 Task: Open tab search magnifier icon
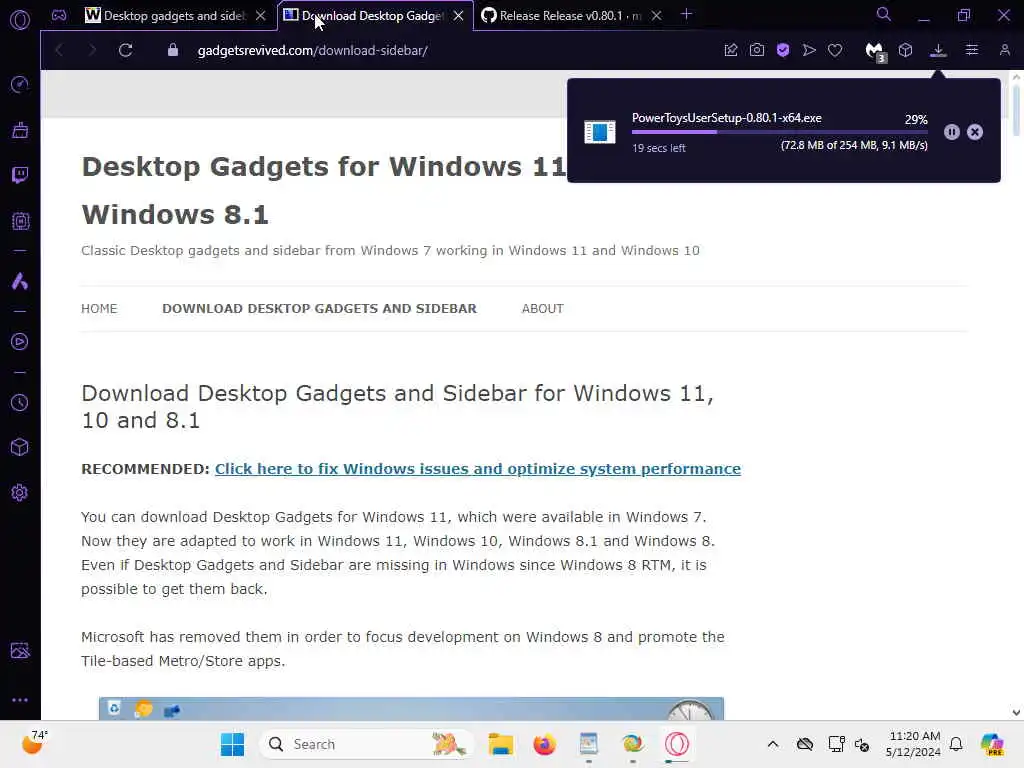click(x=884, y=14)
